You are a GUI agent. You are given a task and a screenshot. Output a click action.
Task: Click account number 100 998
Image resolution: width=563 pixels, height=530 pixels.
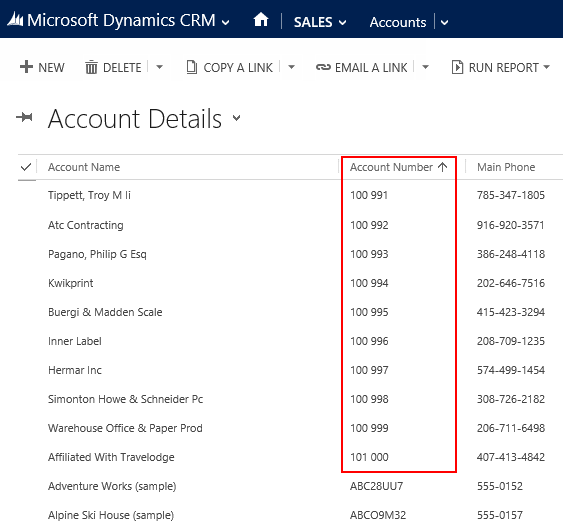pos(369,399)
